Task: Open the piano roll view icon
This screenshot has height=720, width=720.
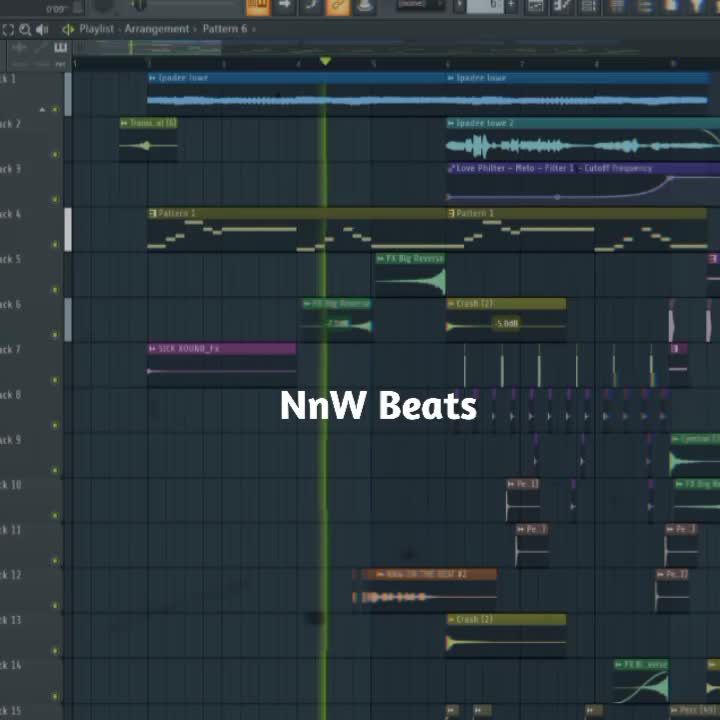Action: (562, 6)
